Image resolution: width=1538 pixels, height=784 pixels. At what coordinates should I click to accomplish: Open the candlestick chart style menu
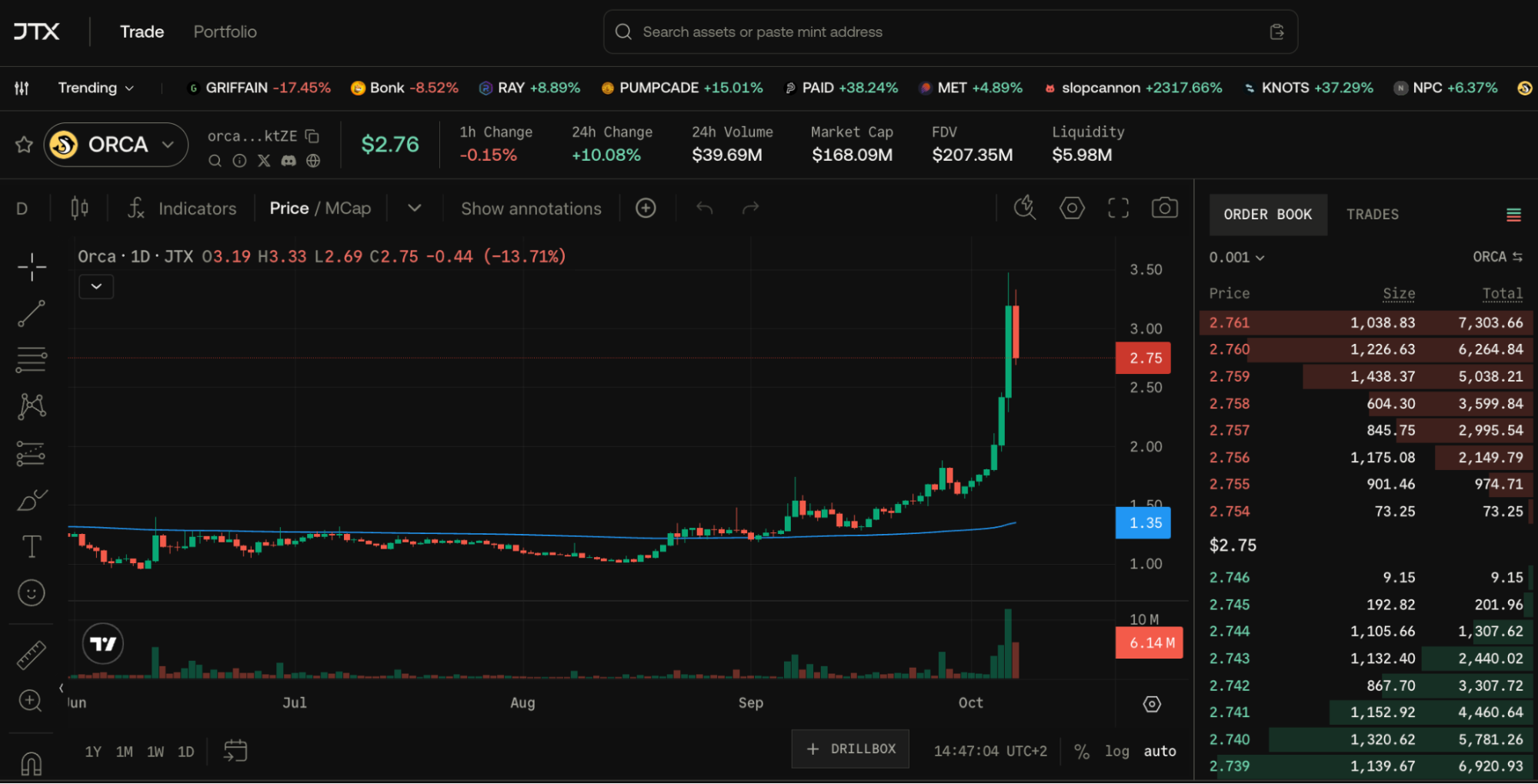click(79, 208)
